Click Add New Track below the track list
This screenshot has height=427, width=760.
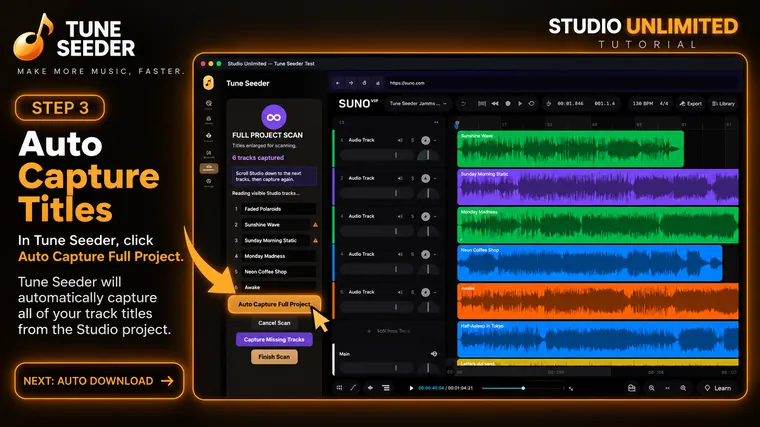pyautogui.click(x=389, y=331)
